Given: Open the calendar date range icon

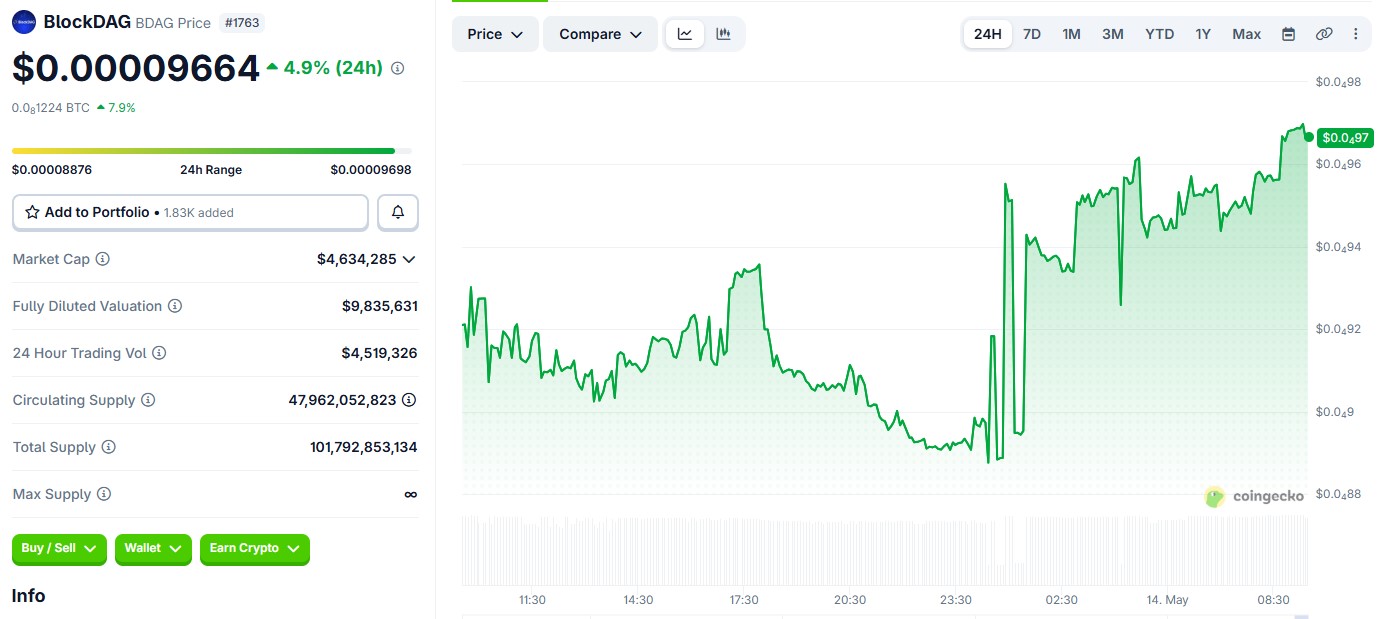Looking at the screenshot, I should coord(1289,34).
